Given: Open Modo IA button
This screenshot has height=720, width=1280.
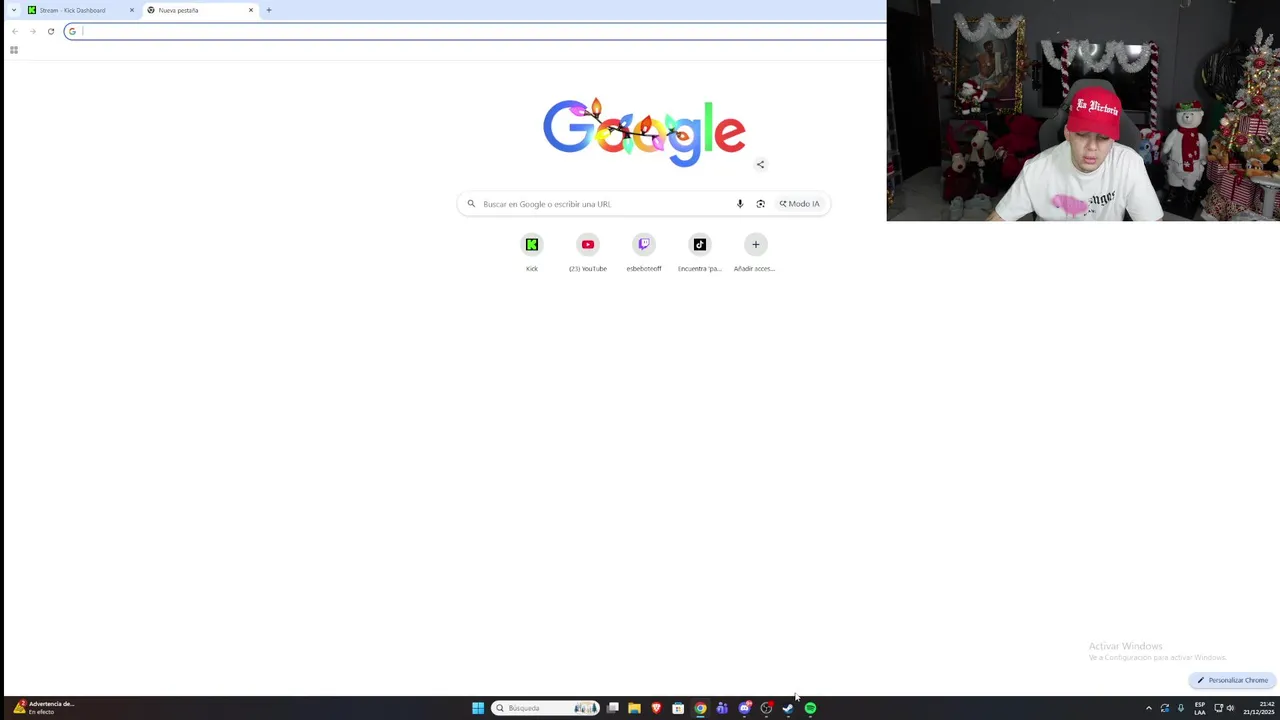Looking at the screenshot, I should point(799,204).
